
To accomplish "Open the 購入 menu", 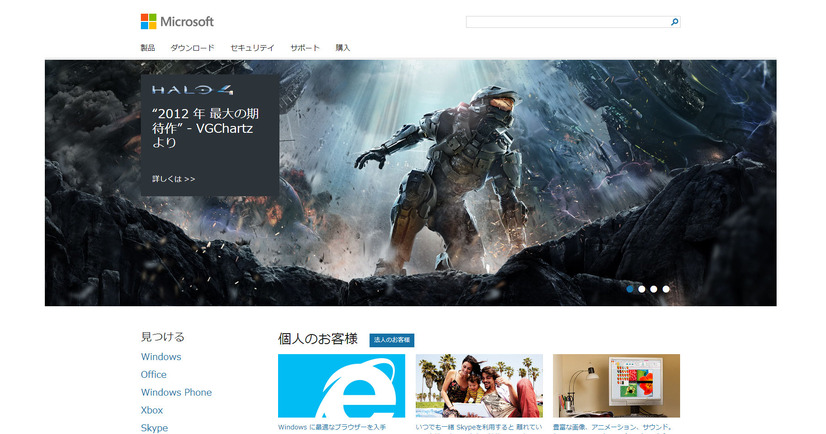I will click(342, 48).
